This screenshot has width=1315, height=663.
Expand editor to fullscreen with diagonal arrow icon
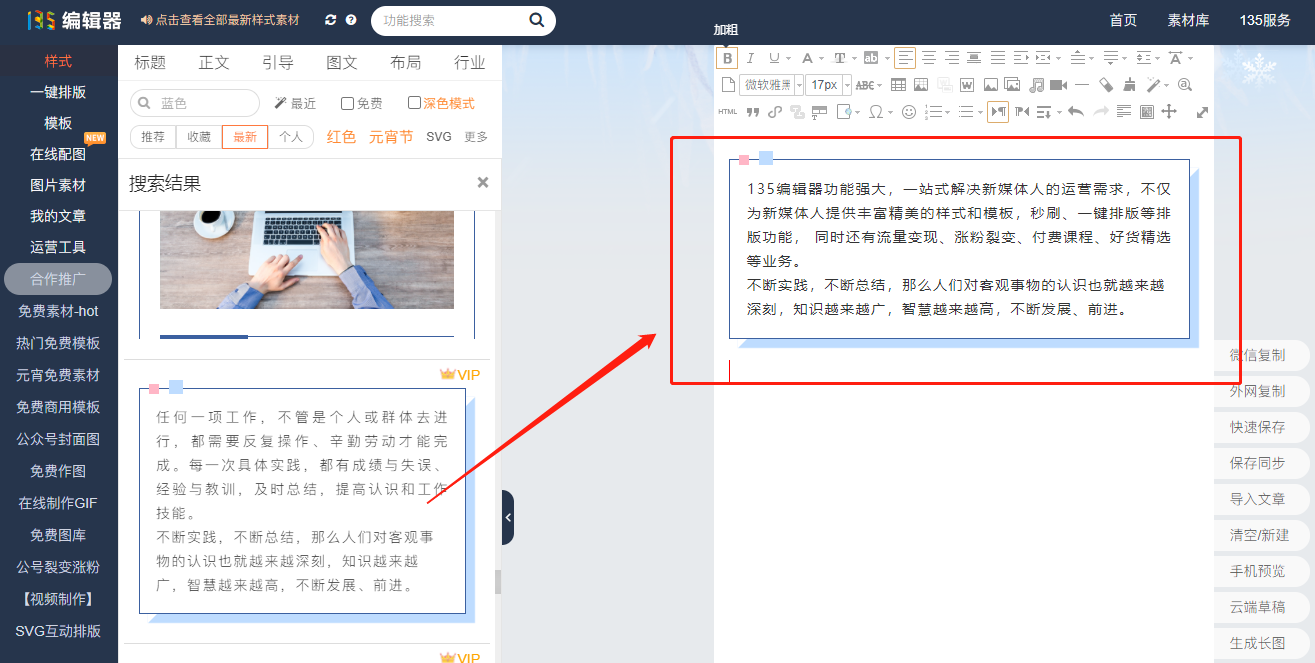click(1202, 112)
